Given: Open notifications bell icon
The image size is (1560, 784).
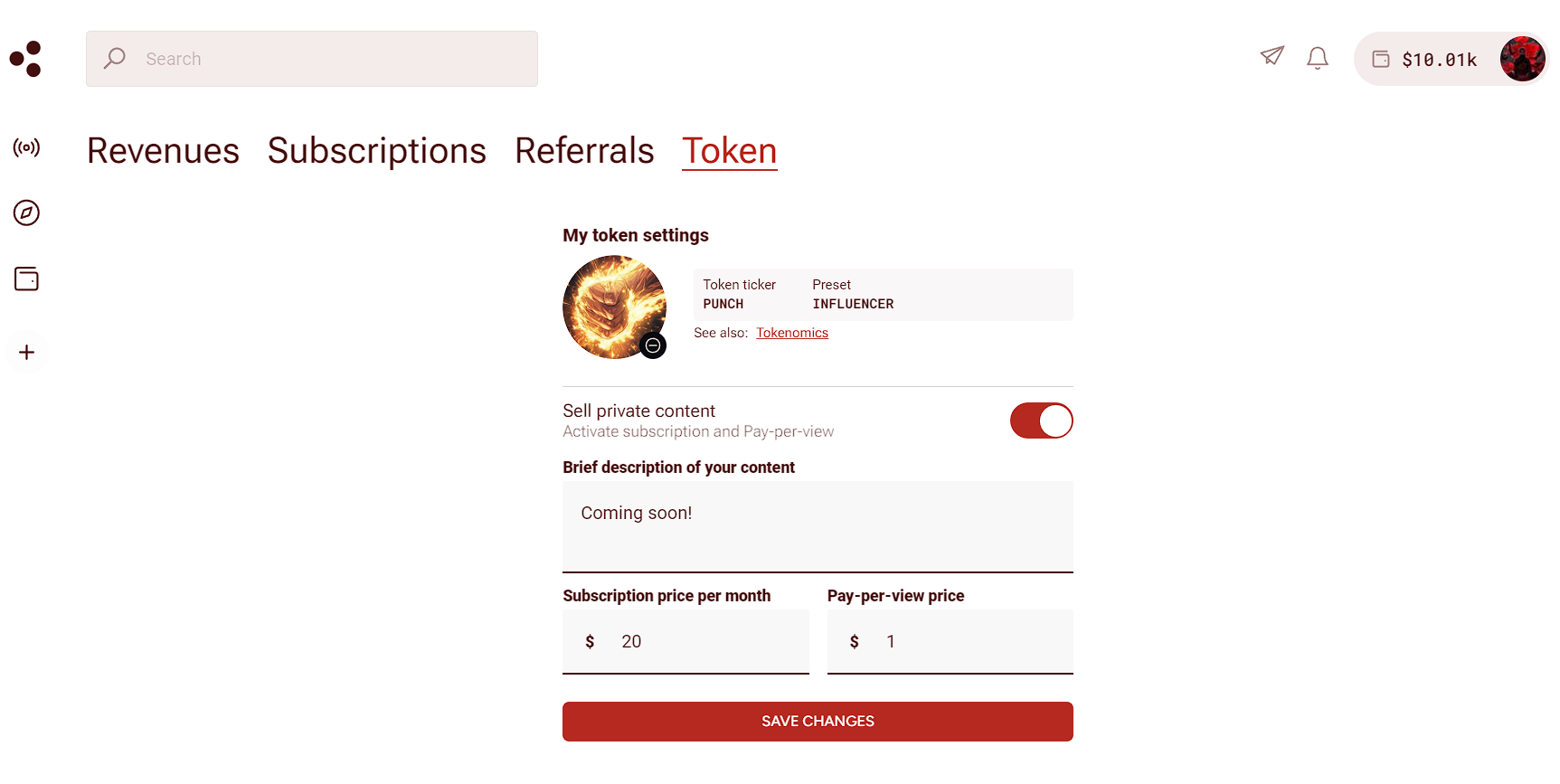Looking at the screenshot, I should point(1318,58).
